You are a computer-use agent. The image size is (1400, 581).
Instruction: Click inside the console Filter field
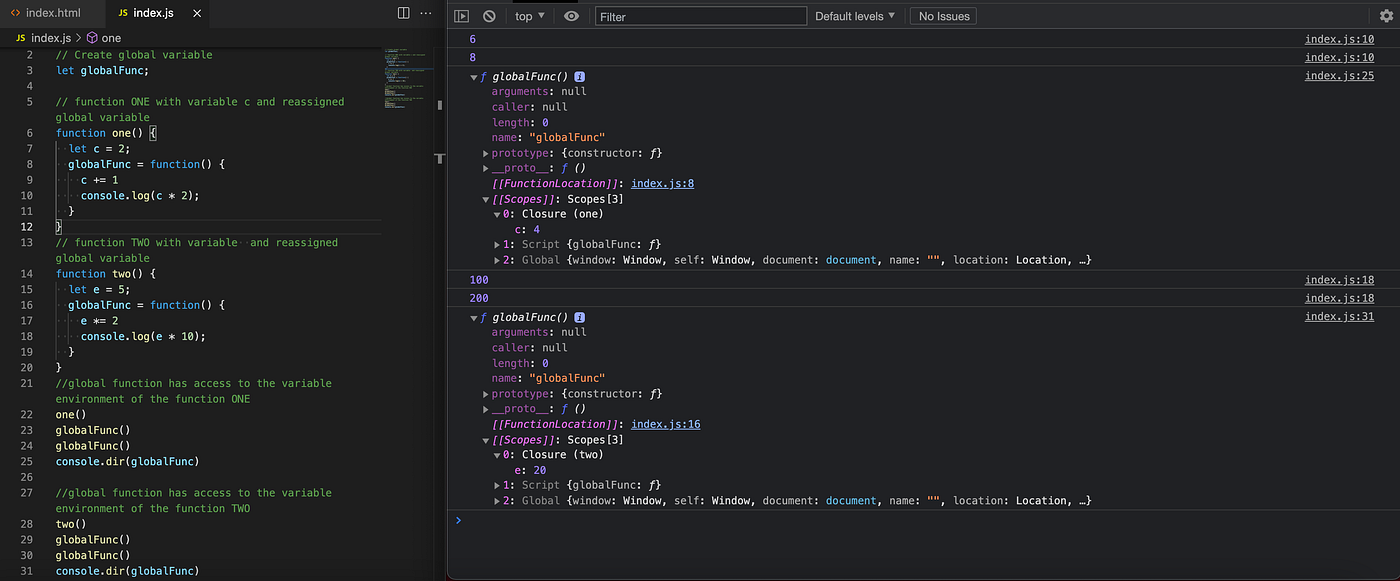(700, 15)
